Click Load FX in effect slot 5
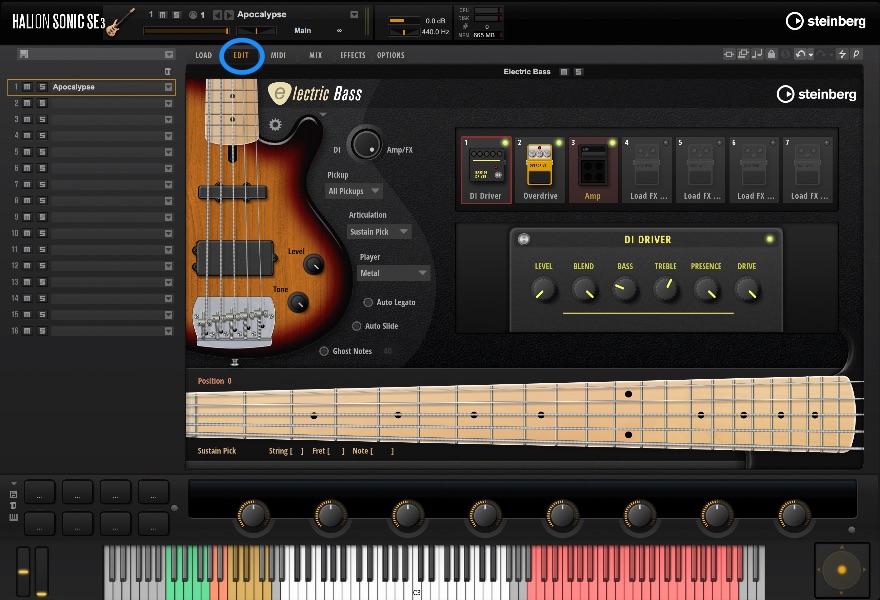 [x=700, y=170]
